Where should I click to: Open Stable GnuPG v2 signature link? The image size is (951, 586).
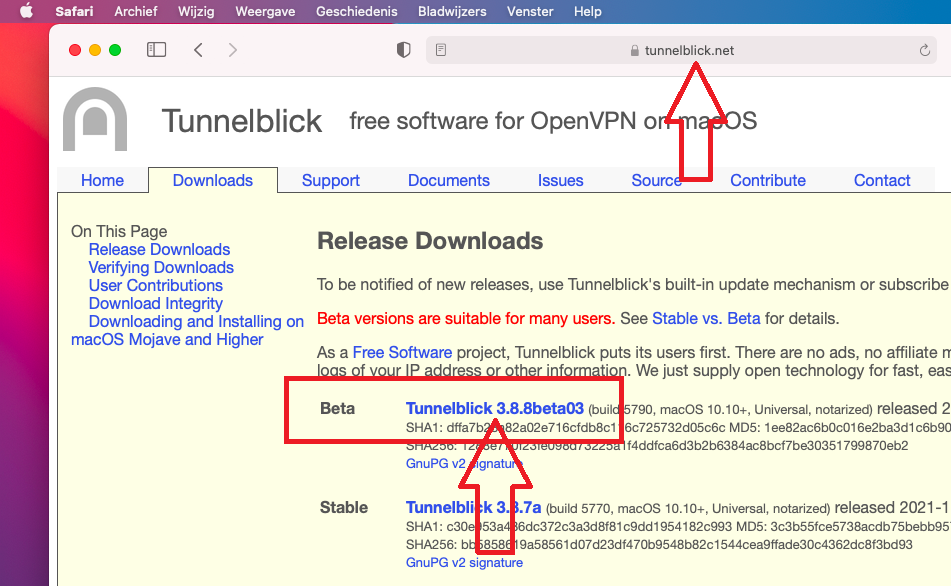464,562
